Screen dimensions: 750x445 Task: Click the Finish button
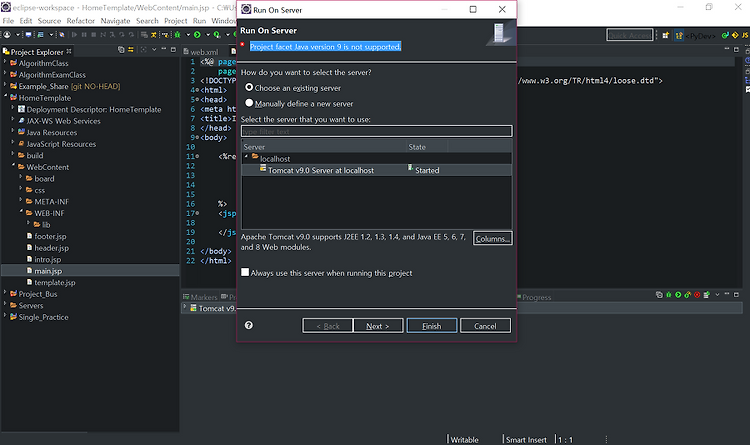tap(431, 326)
